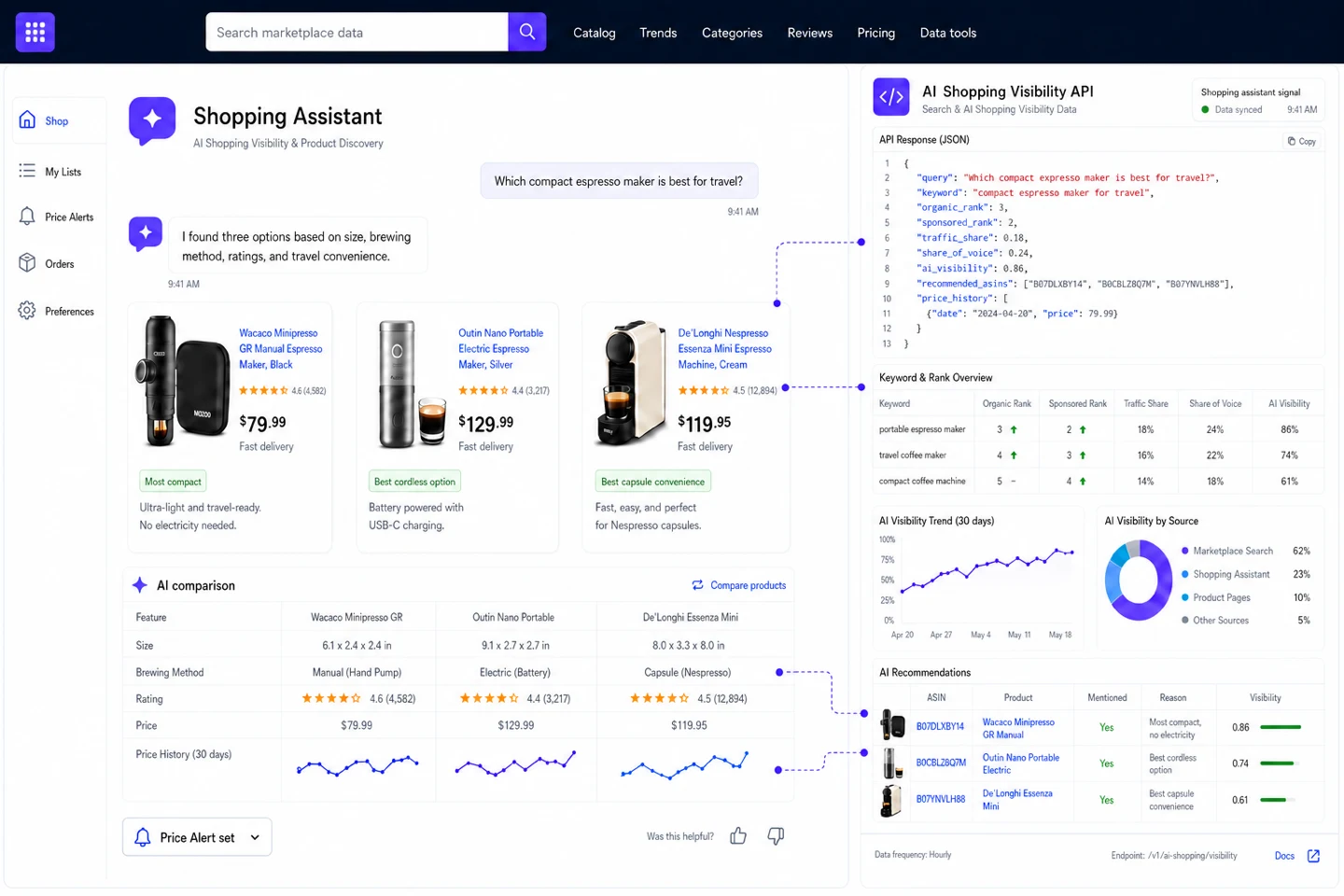Click the Best cordless option tag
Image resolution: width=1344 pixels, height=896 pixels.
[x=414, y=482]
